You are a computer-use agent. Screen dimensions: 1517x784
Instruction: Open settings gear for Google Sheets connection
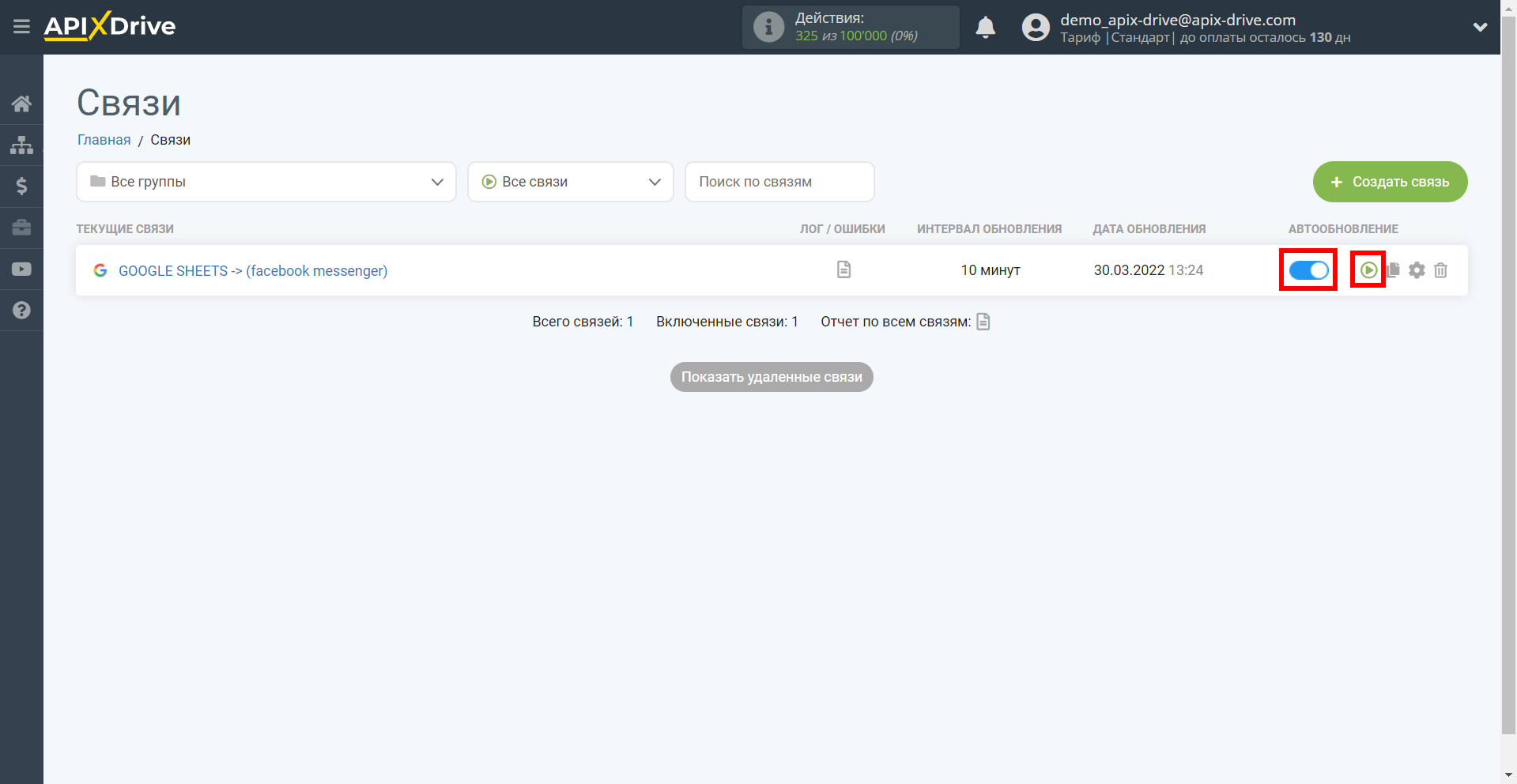point(1417,270)
